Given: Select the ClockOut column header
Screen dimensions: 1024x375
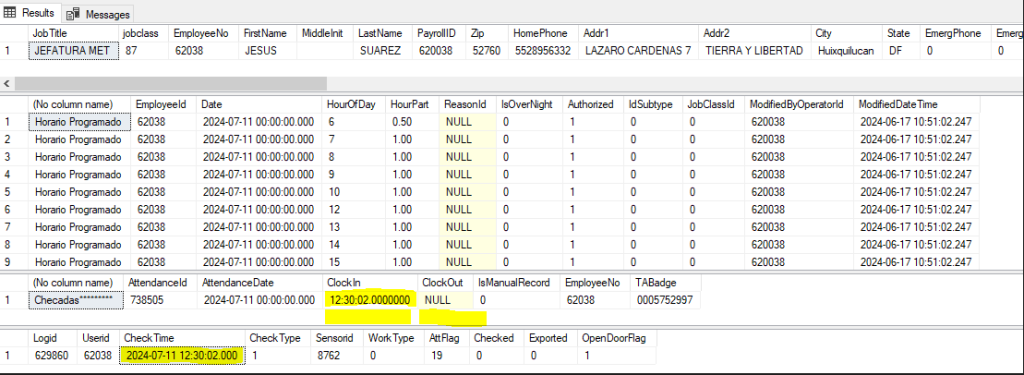Looking at the screenshot, I should click(445, 283).
